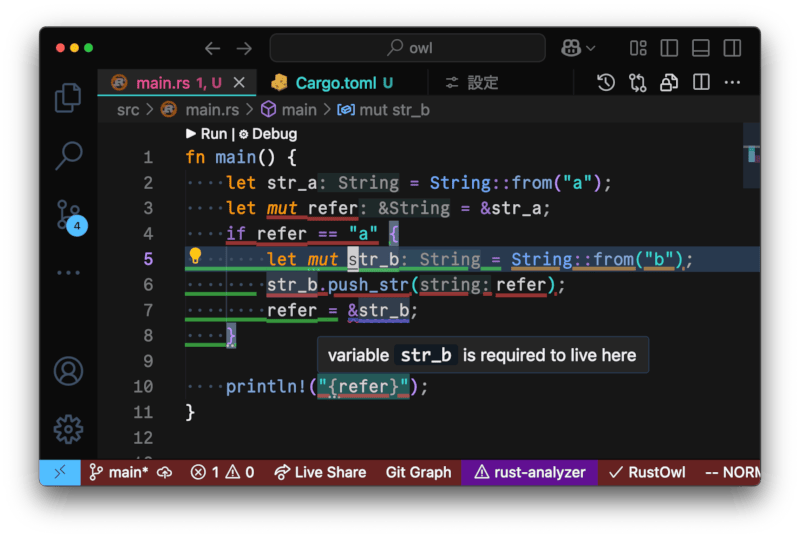Switch to the Cargo.toml tab
The width and height of the screenshot is (800, 538).
tap(333, 83)
